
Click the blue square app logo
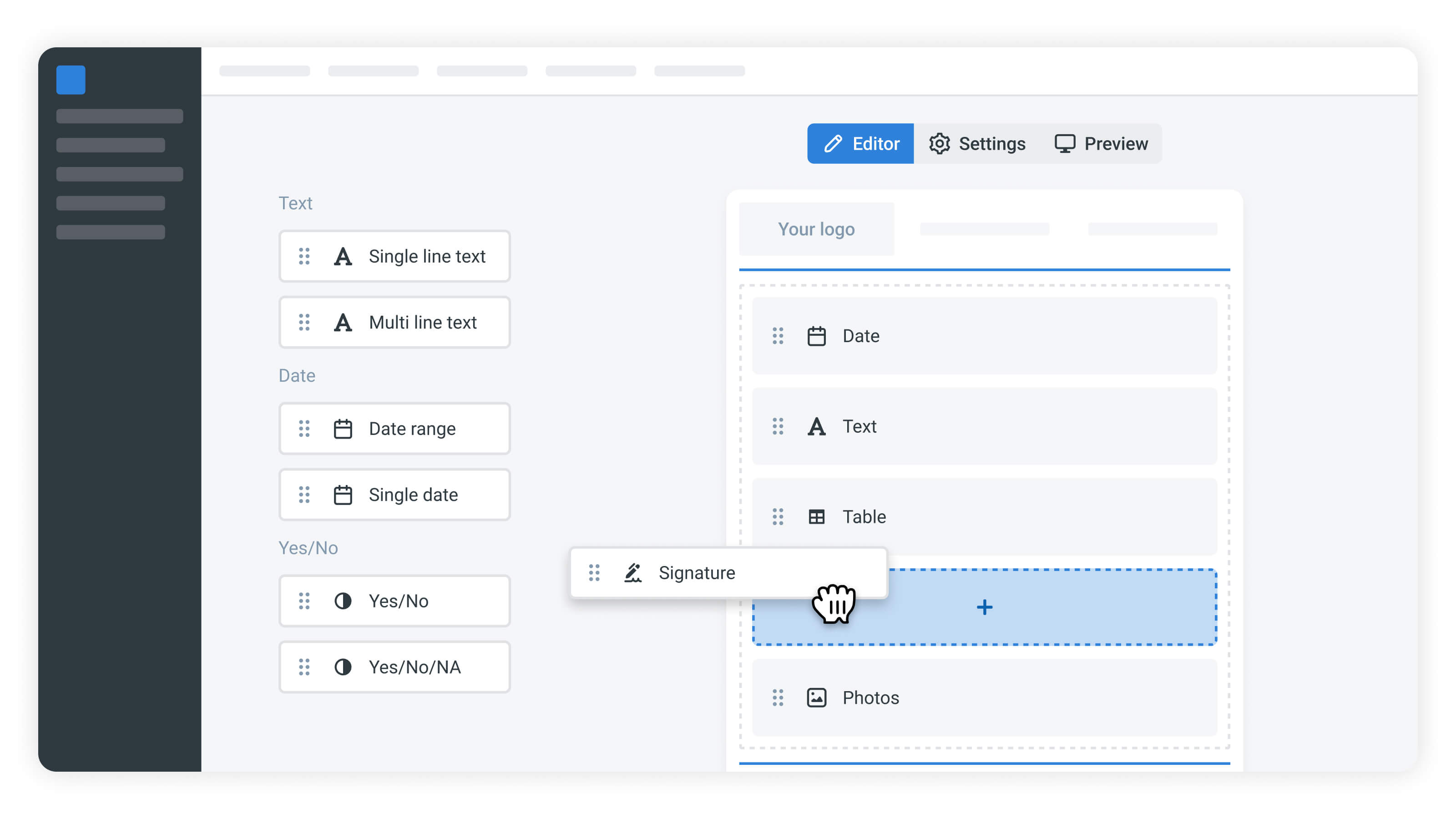point(71,80)
